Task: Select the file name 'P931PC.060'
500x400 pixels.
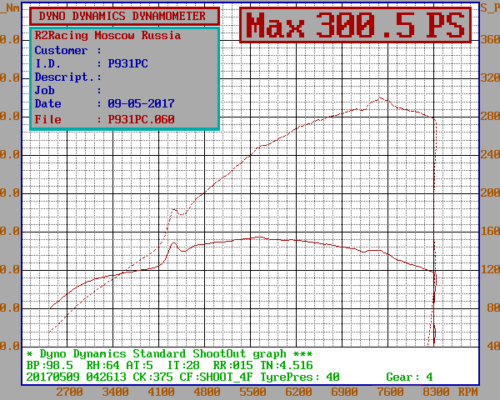Action: point(141,119)
